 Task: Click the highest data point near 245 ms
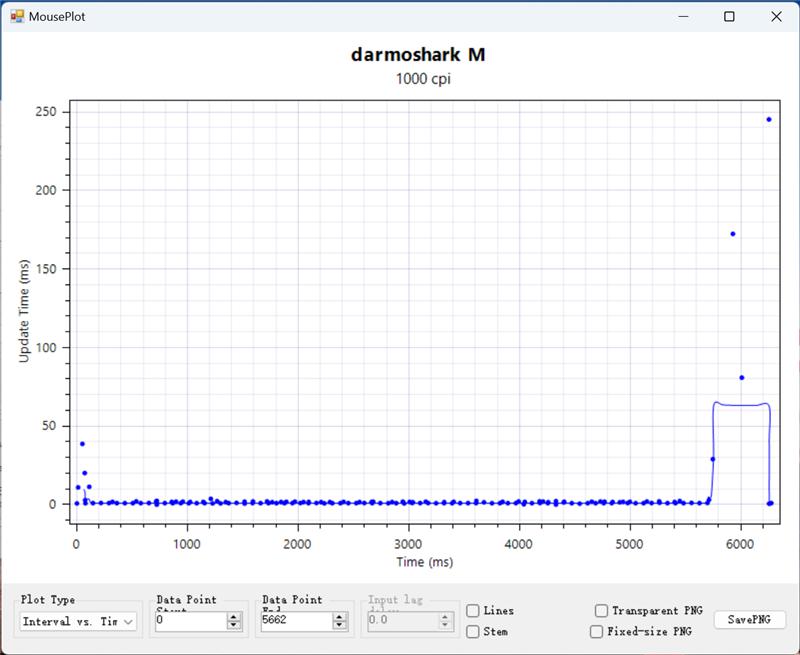[769, 119]
